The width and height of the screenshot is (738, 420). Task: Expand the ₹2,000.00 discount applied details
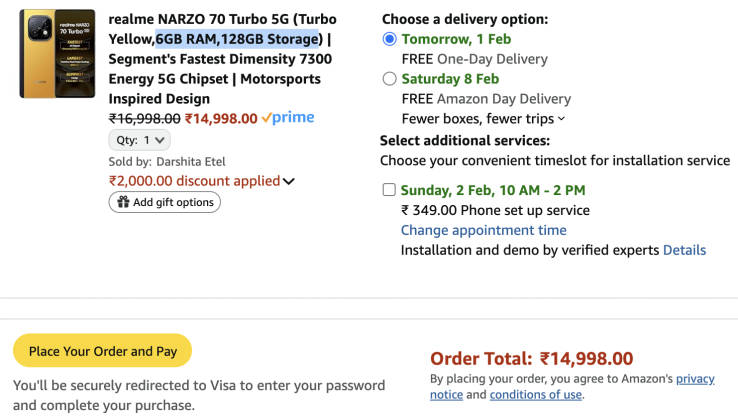(x=289, y=181)
